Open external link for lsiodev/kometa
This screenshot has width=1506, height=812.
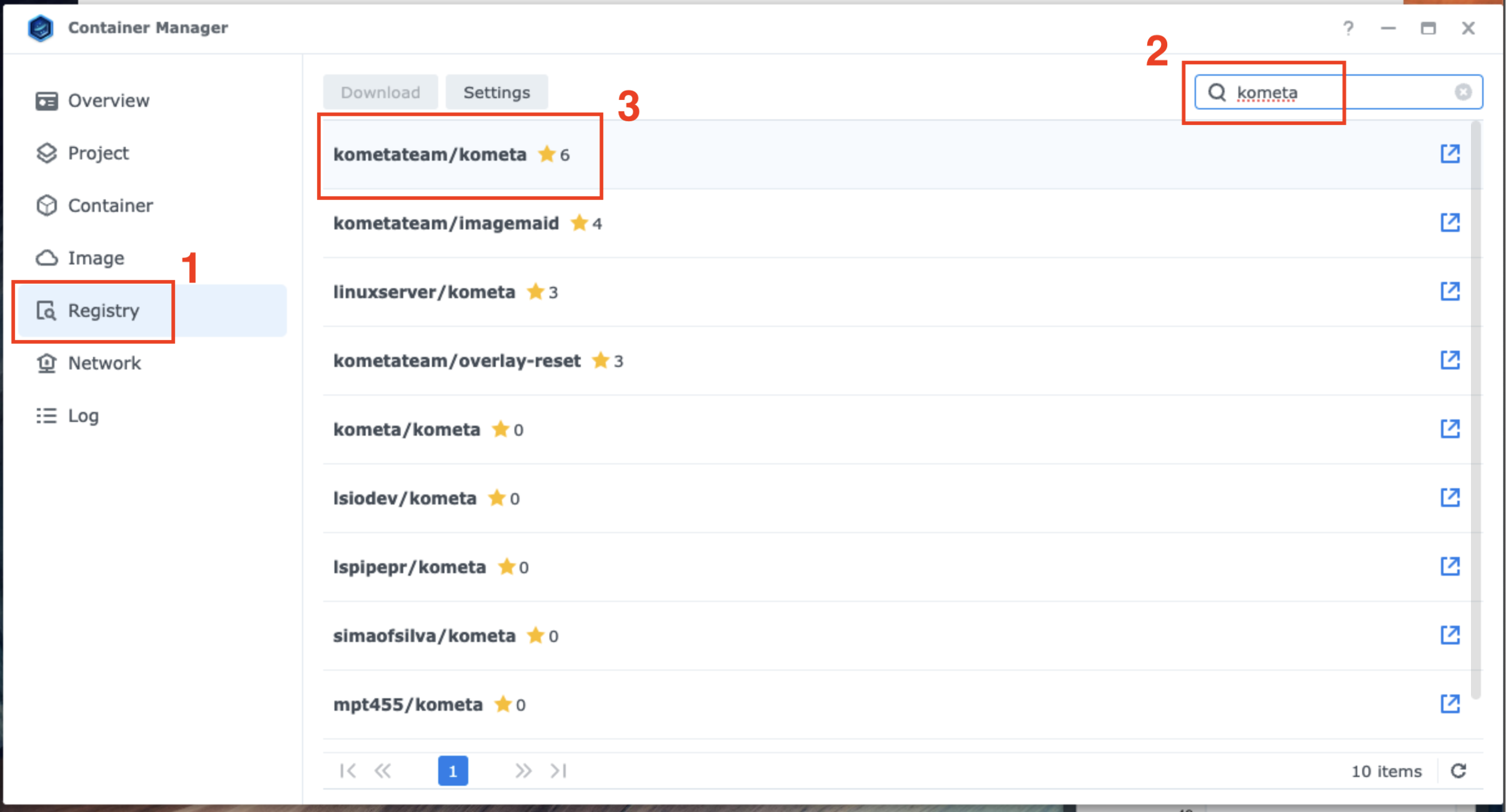click(x=1450, y=498)
